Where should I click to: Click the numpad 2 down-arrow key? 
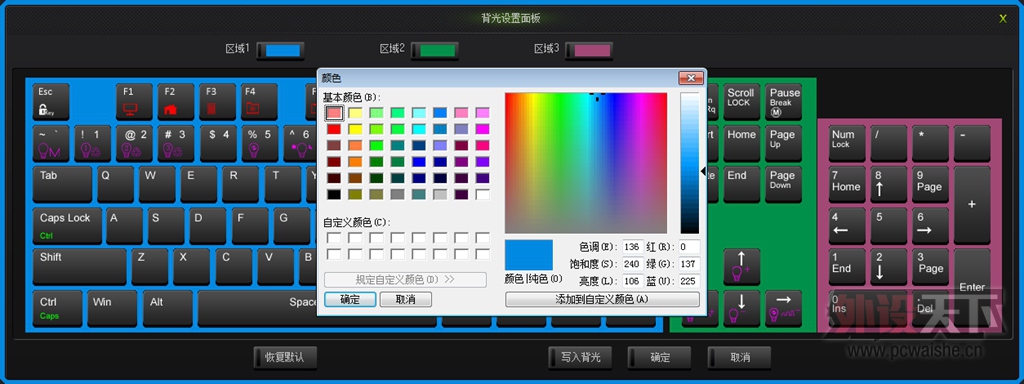click(889, 266)
